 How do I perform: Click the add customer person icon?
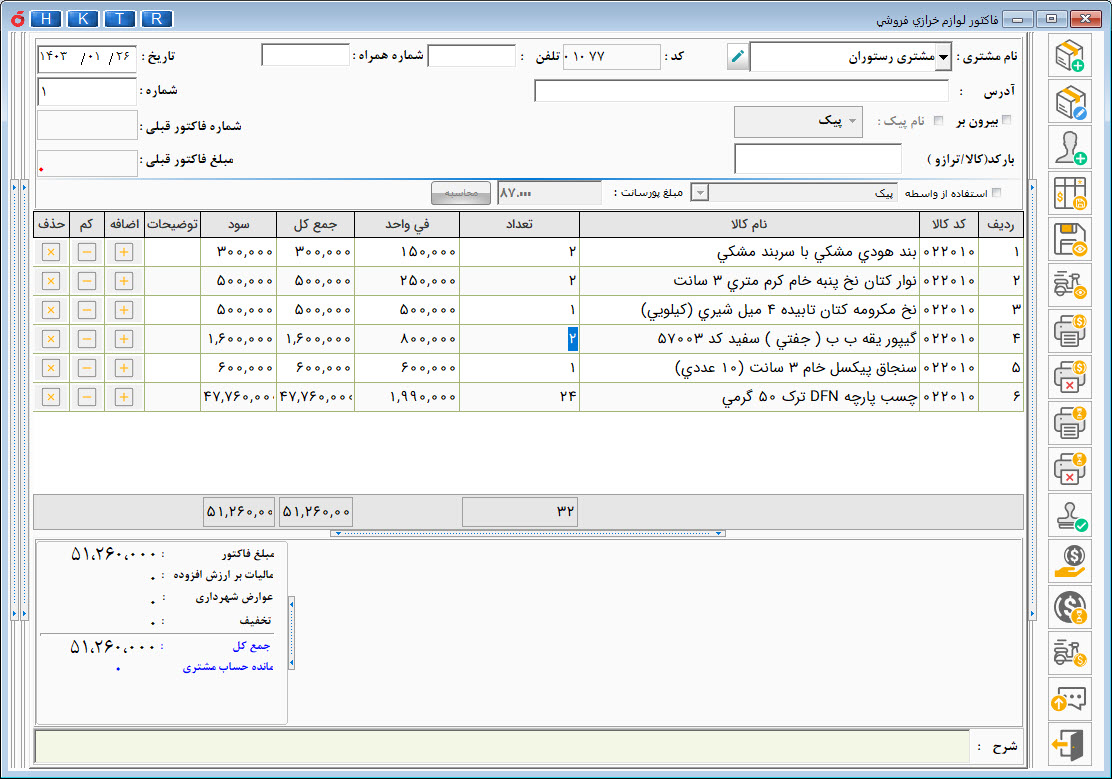point(1069,148)
